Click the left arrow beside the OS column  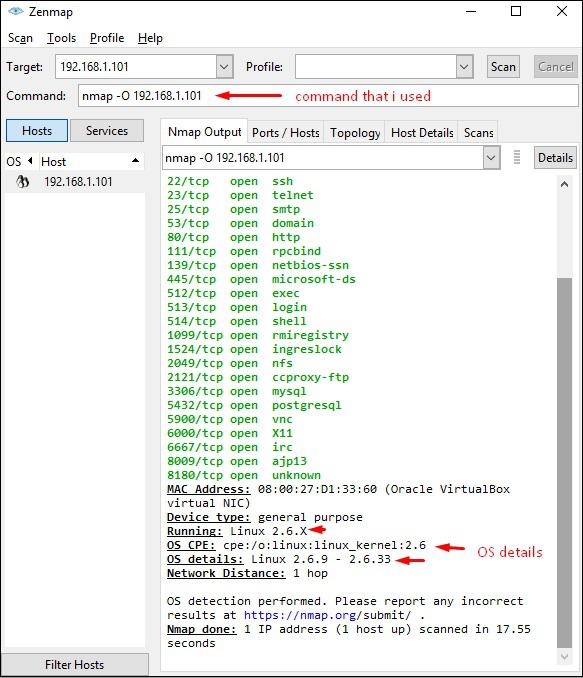coord(30,161)
